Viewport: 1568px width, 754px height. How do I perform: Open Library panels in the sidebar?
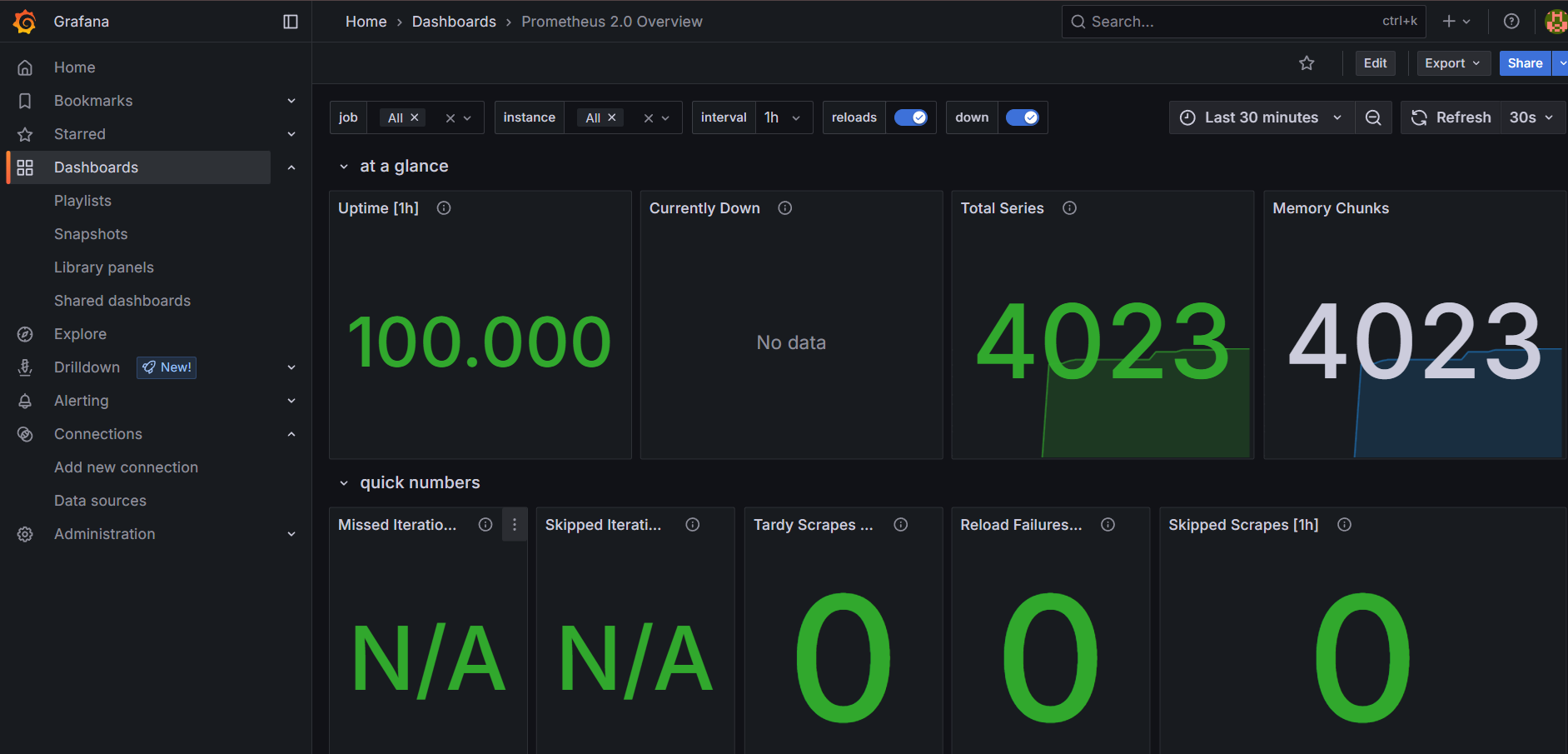[x=104, y=267]
